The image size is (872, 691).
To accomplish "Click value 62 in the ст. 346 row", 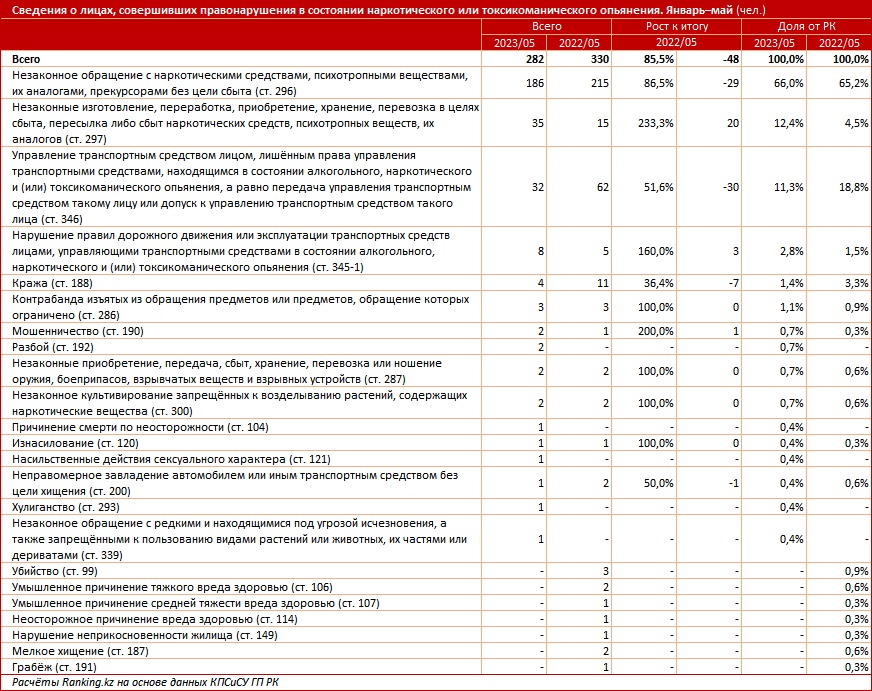I will tap(603, 187).
